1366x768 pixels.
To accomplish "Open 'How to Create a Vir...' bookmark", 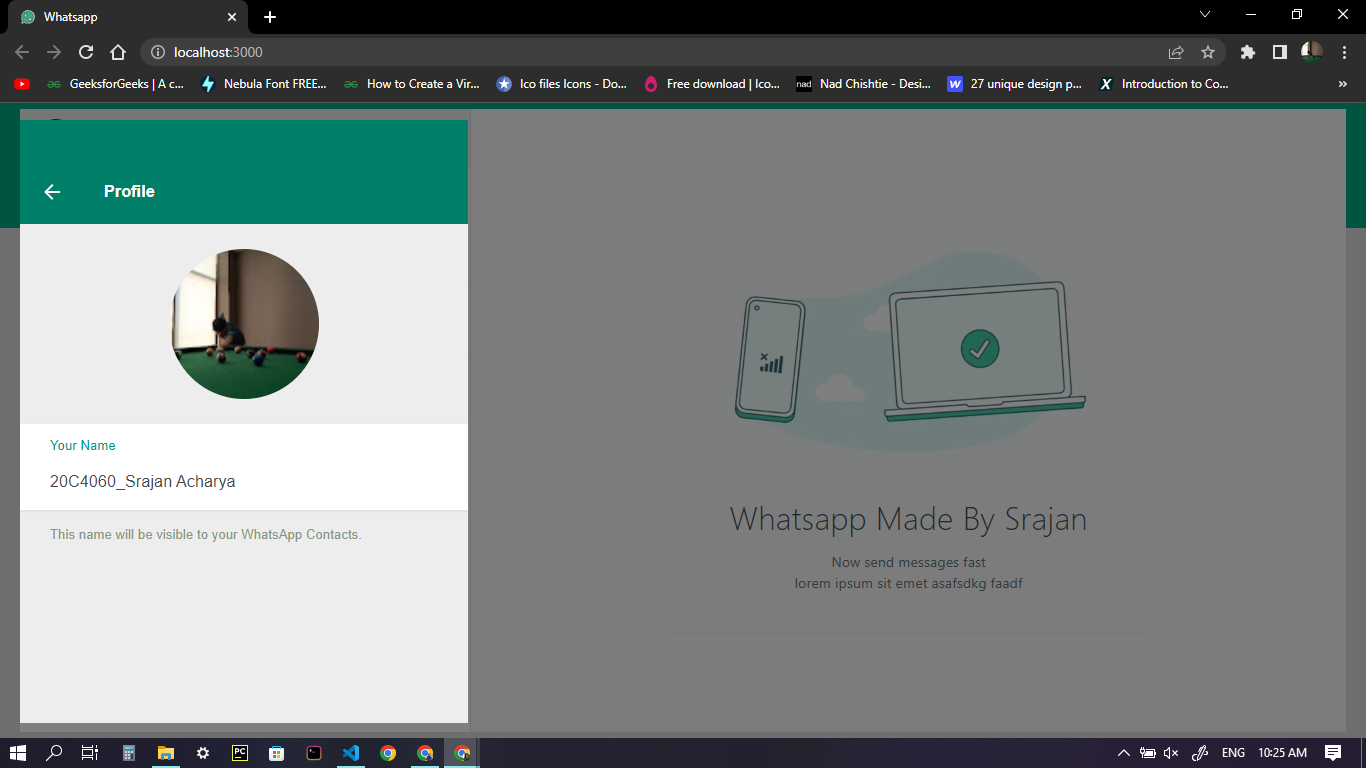I will pyautogui.click(x=412, y=84).
